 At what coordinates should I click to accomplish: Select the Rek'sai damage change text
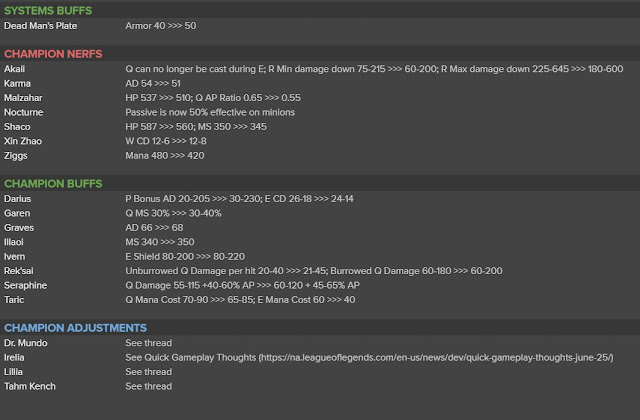tap(313, 271)
